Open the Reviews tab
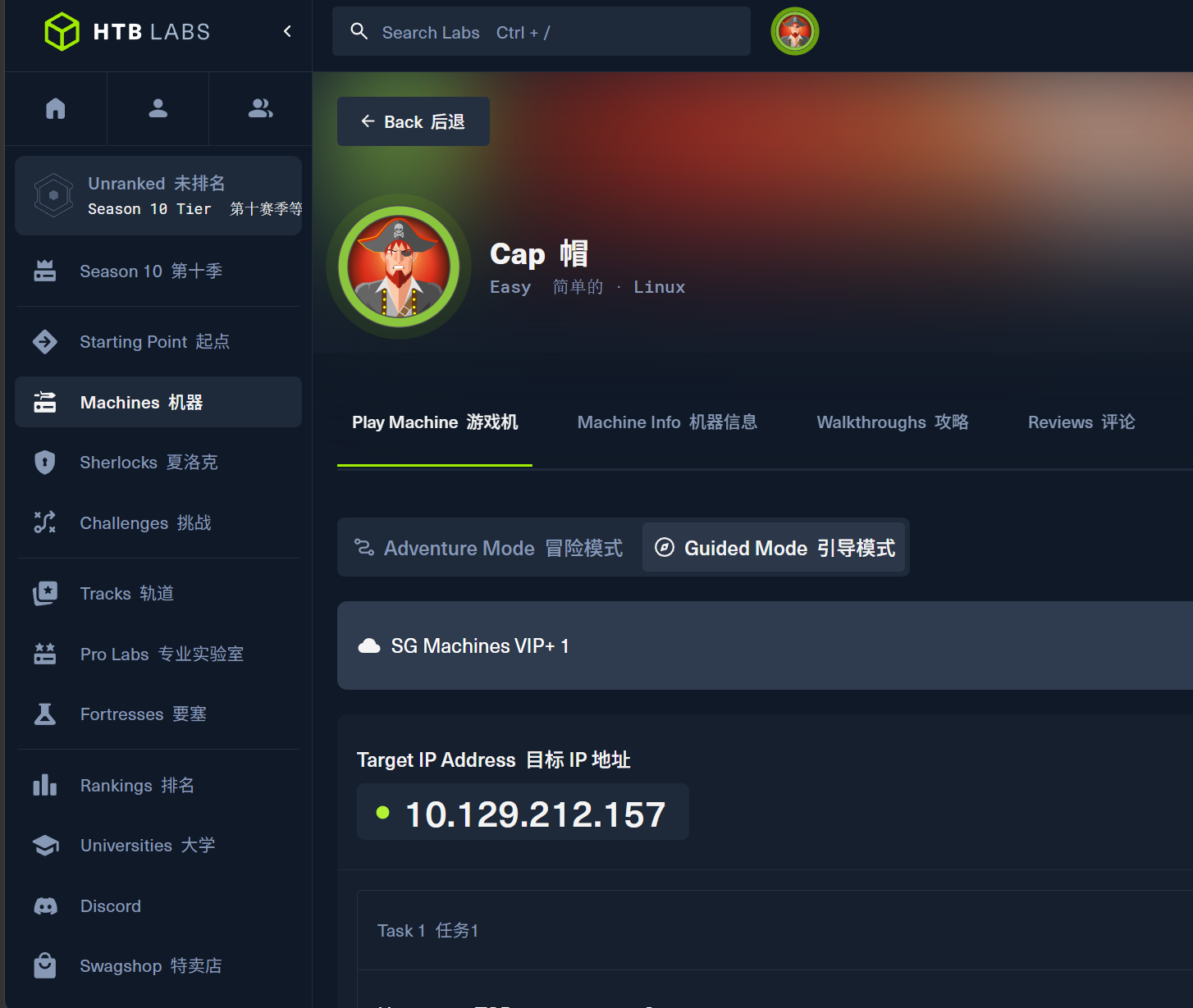Image resolution: width=1193 pixels, height=1008 pixels. [x=1081, y=422]
